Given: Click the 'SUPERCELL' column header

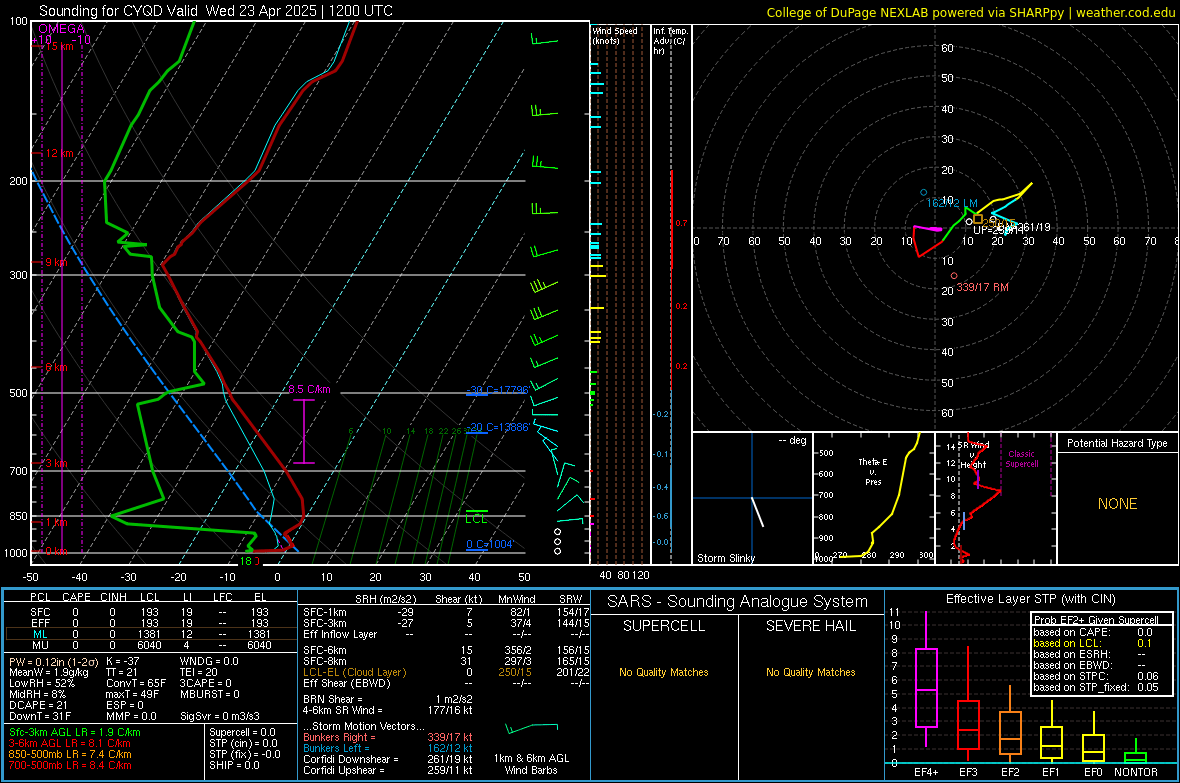Looking at the screenshot, I should click(x=664, y=626).
